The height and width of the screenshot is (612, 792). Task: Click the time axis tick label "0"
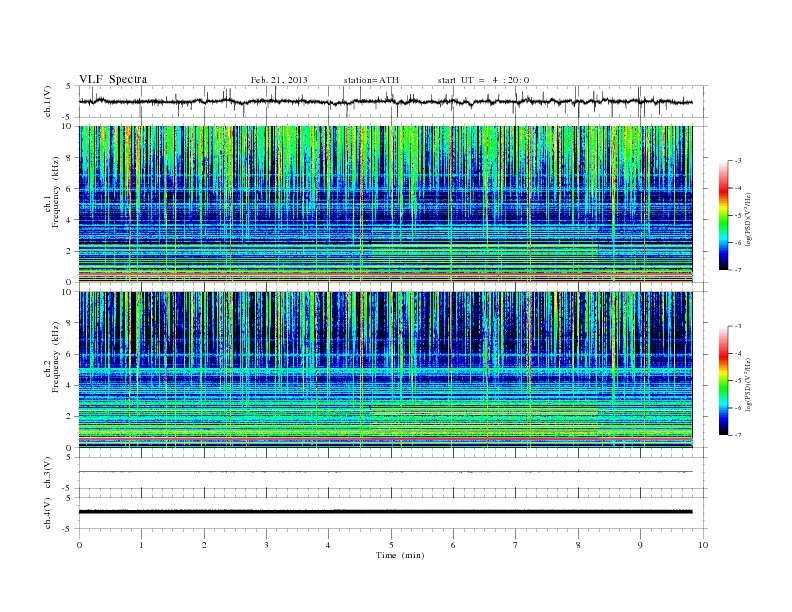[79, 545]
